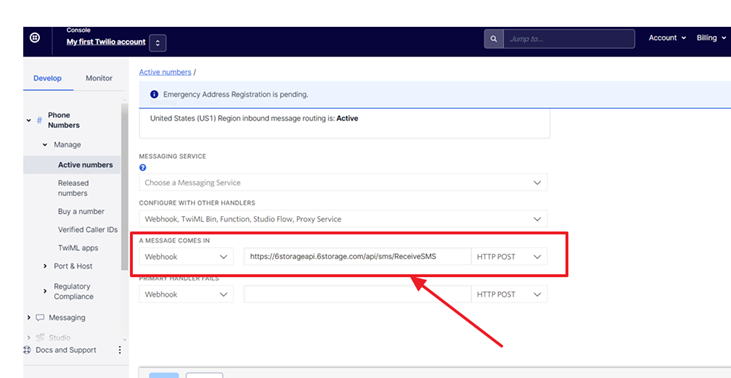731x378 pixels.
Task: Click the Messaging Service help question icon
Action: [x=143, y=168]
